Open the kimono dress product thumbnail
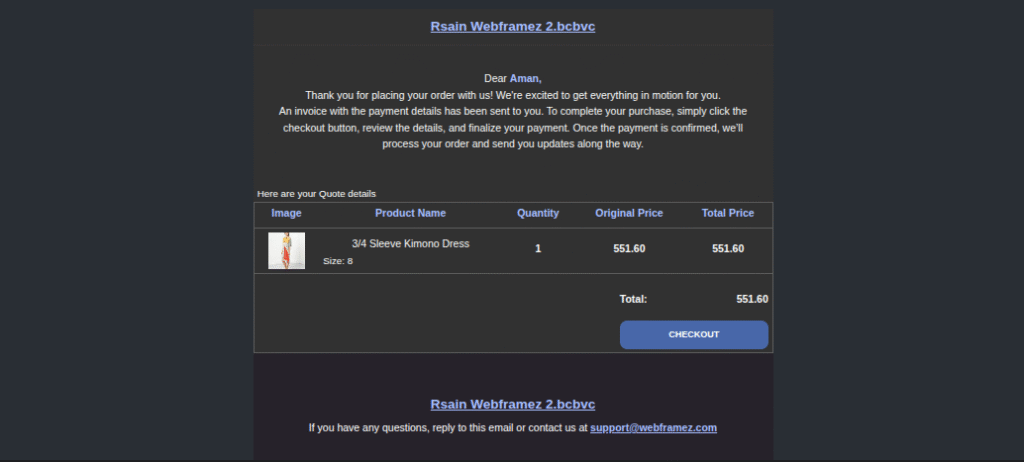1024x462 pixels. coord(287,250)
